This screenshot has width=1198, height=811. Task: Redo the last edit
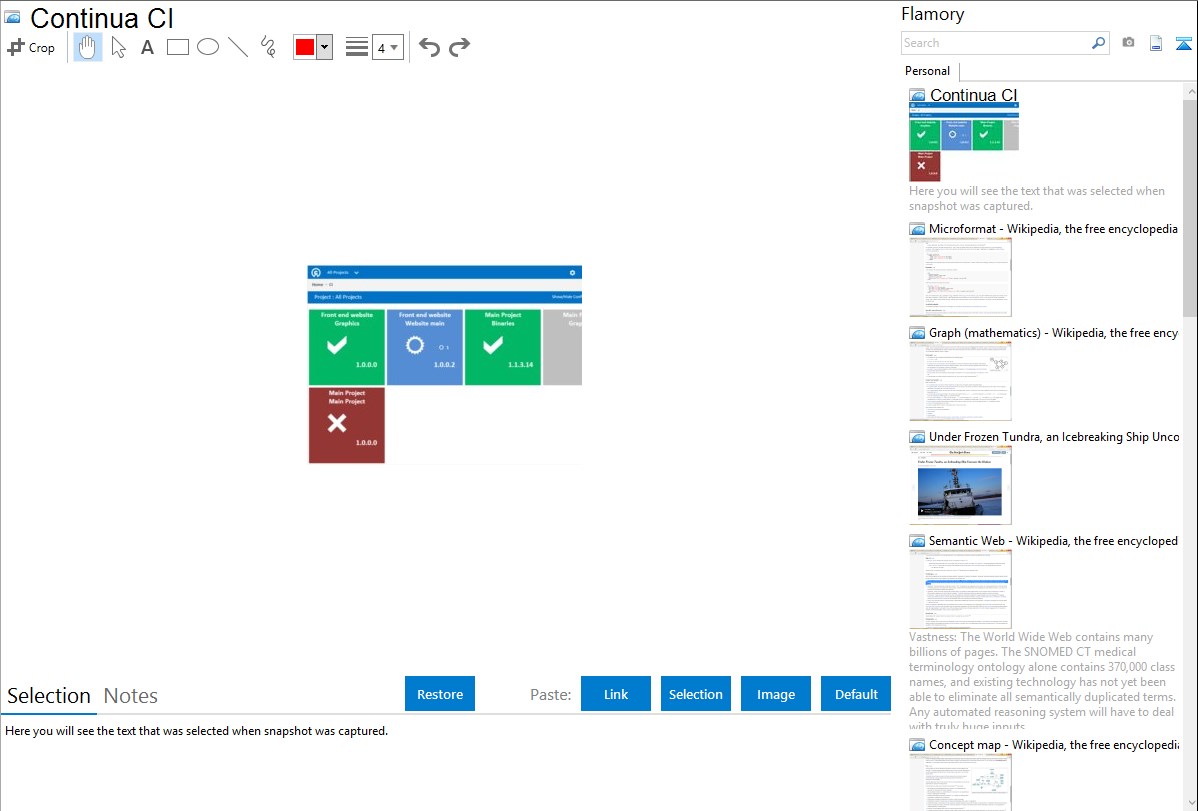click(x=459, y=47)
